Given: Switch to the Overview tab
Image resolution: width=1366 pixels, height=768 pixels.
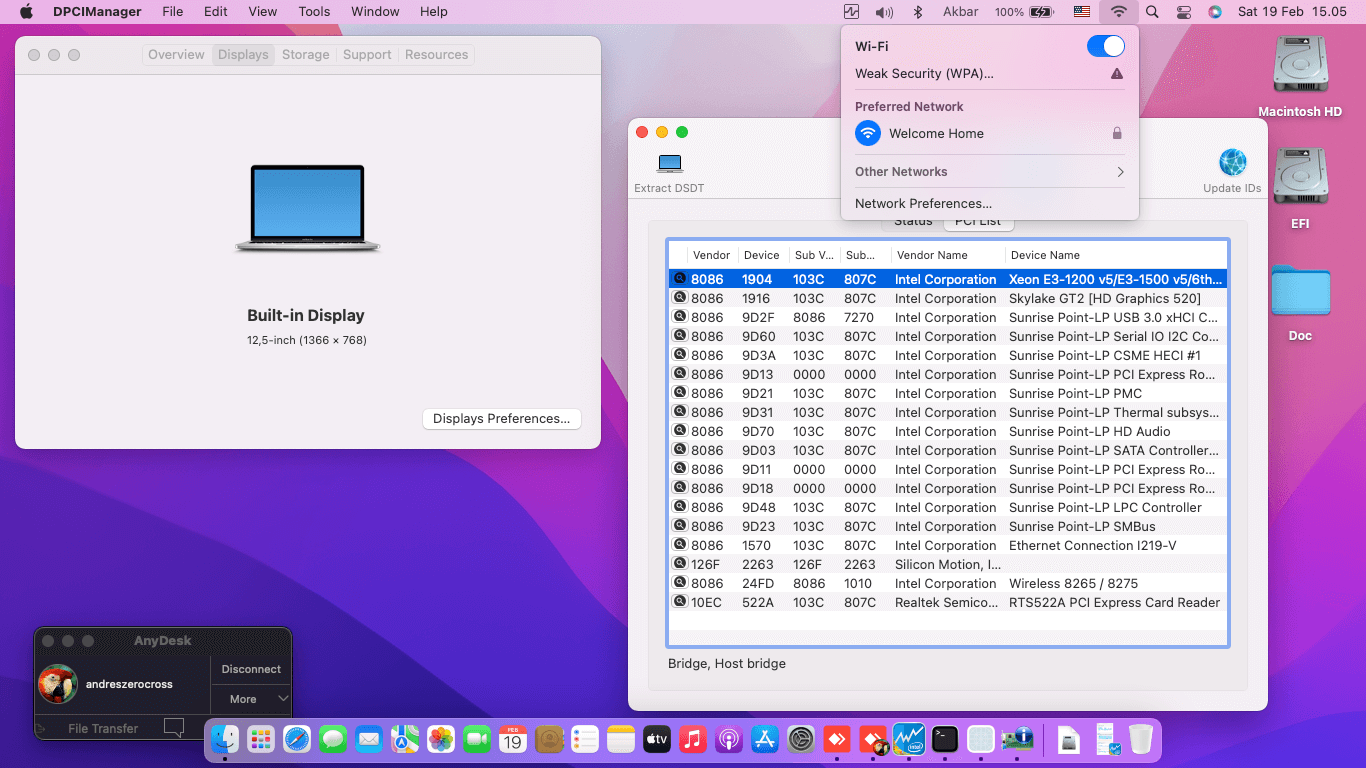Looking at the screenshot, I should (x=176, y=55).
